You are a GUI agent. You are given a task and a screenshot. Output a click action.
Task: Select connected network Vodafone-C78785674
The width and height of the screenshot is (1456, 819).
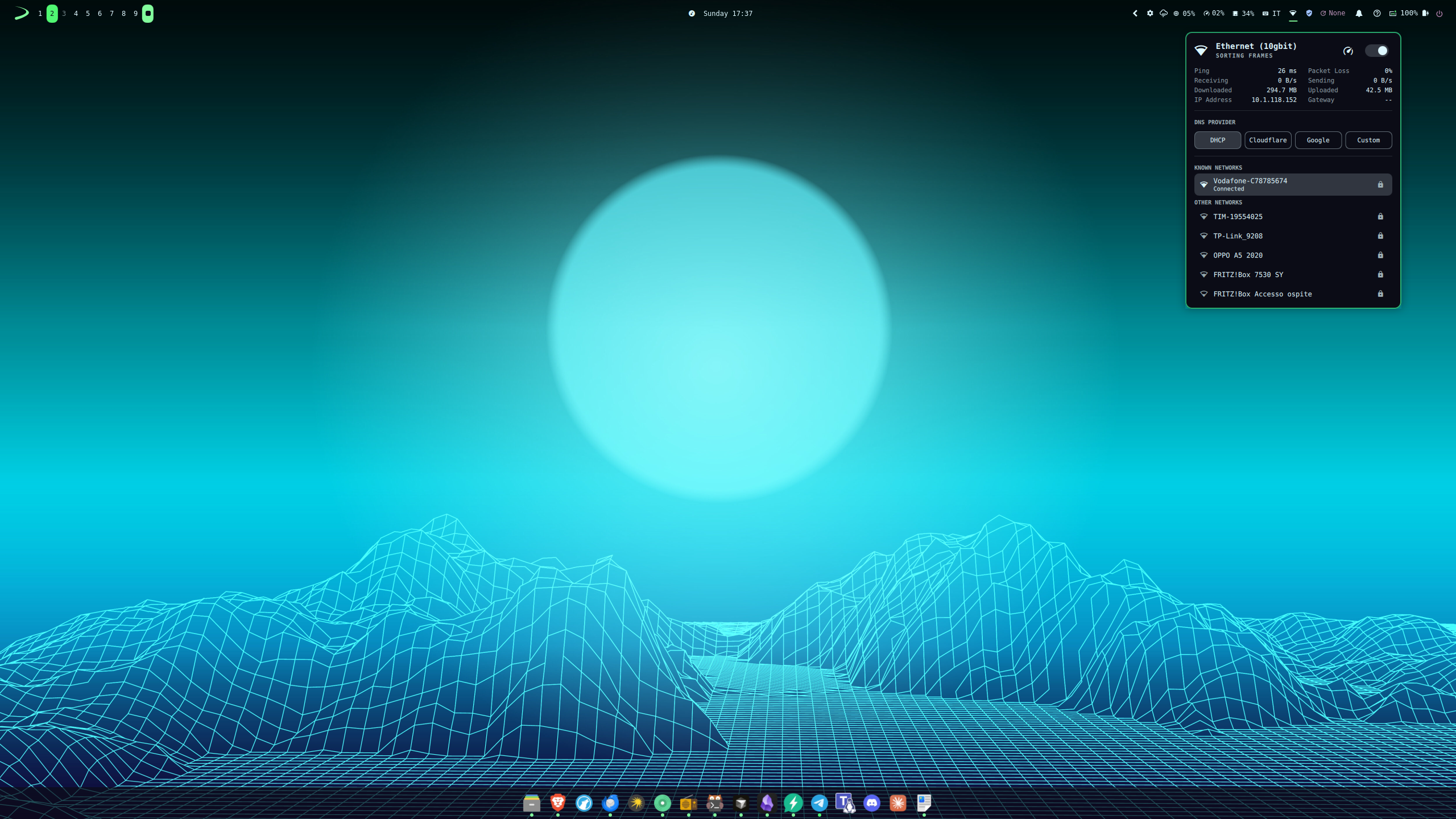tap(1293, 184)
